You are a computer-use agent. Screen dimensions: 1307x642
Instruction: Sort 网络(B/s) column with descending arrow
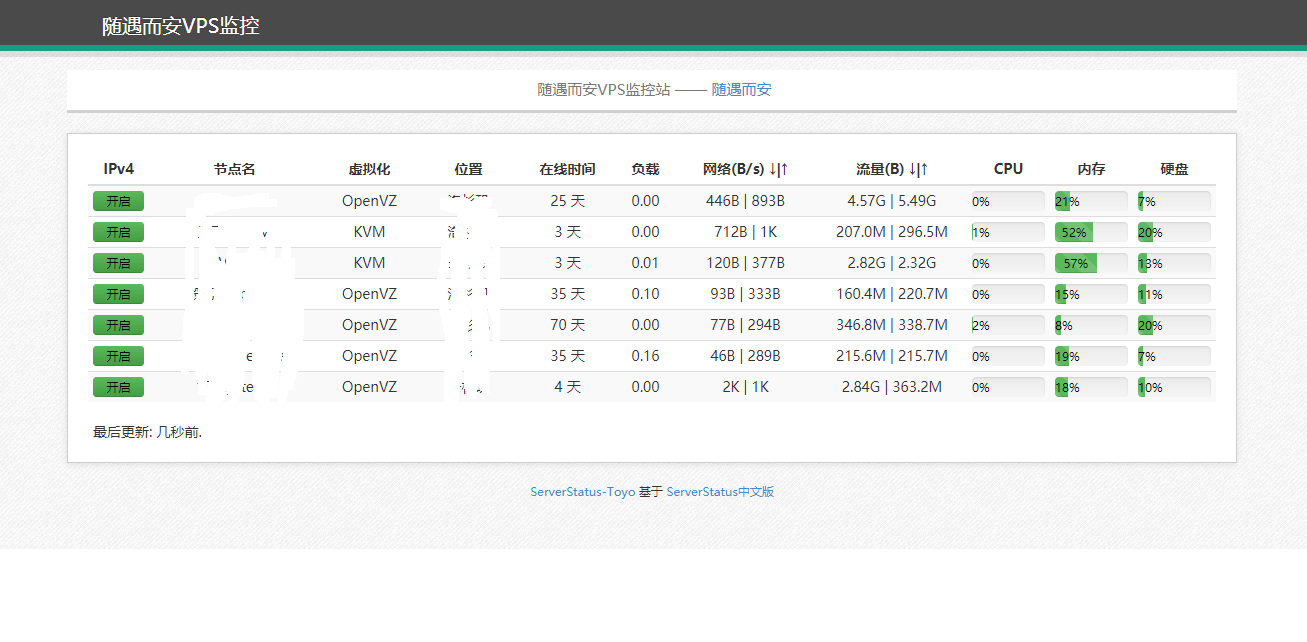click(770, 168)
